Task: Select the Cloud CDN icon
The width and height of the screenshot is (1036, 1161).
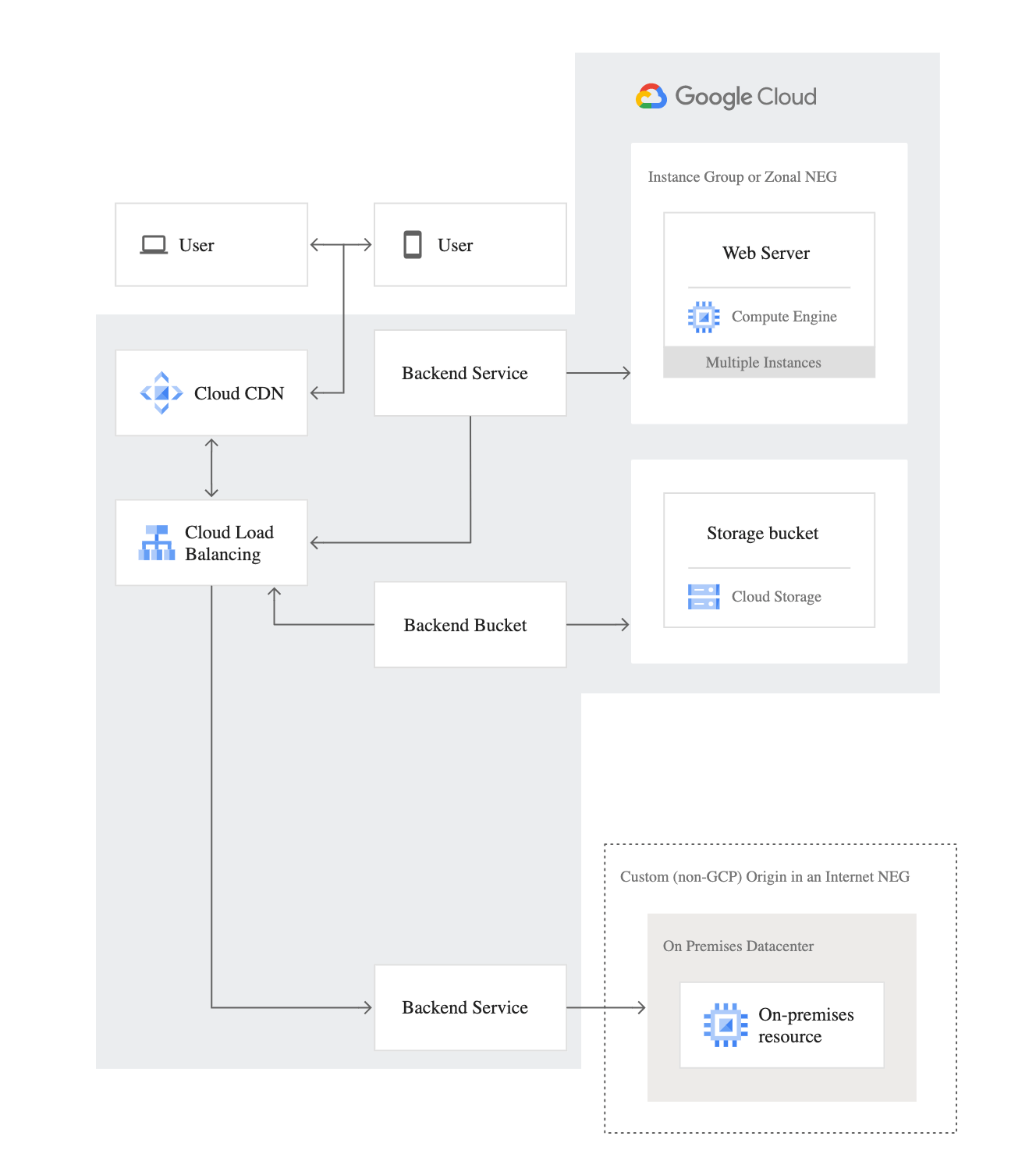Action: 160,393
